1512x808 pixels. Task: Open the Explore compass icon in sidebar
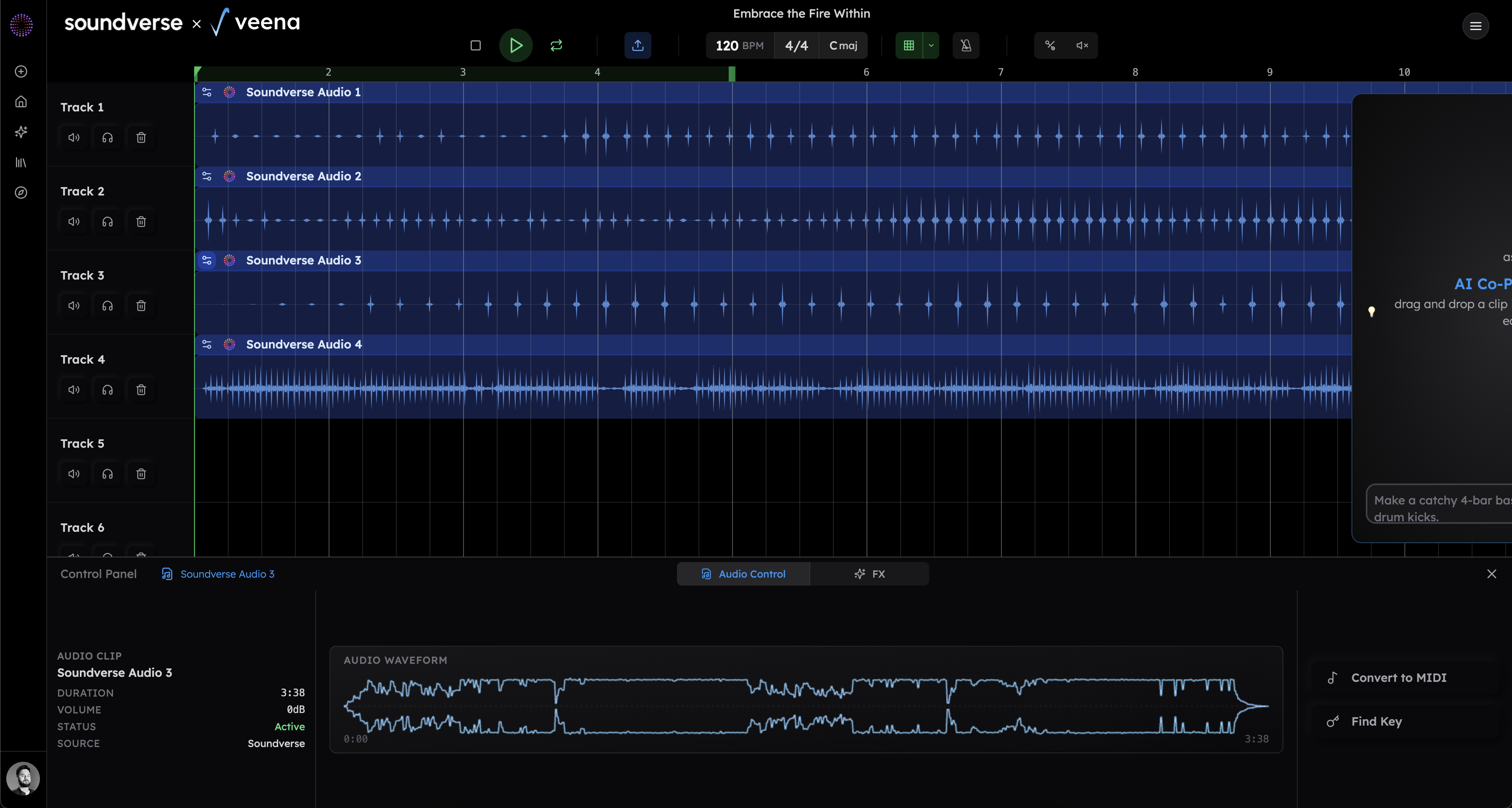21,193
